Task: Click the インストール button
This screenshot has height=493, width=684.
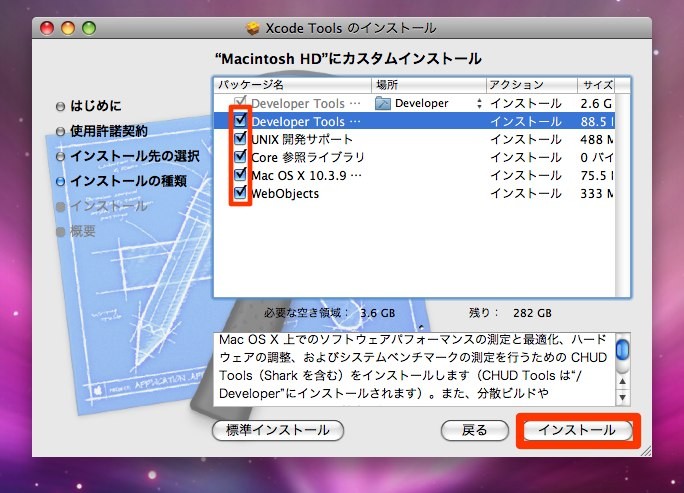Action: pos(578,431)
